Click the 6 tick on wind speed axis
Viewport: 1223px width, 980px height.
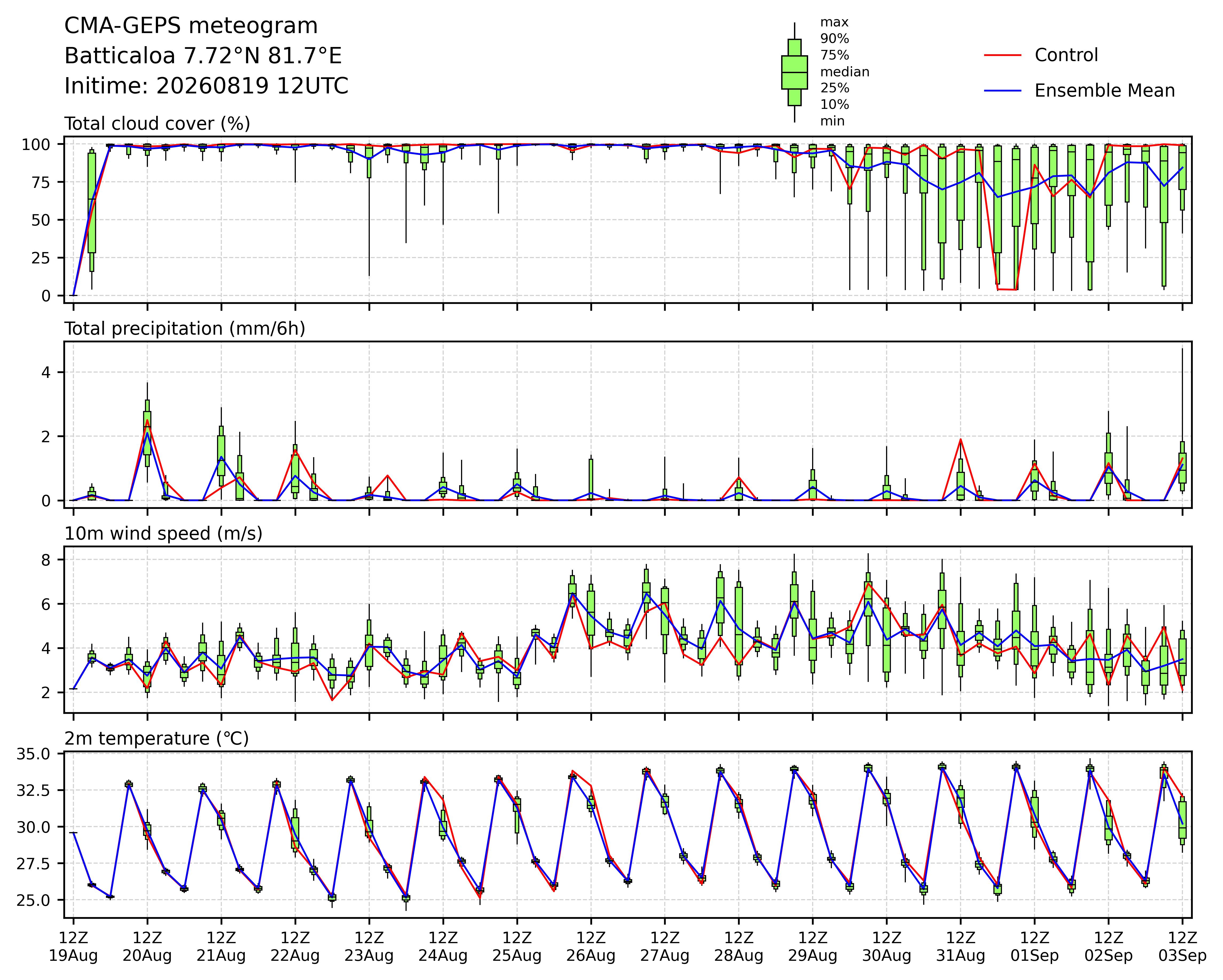tap(45, 604)
